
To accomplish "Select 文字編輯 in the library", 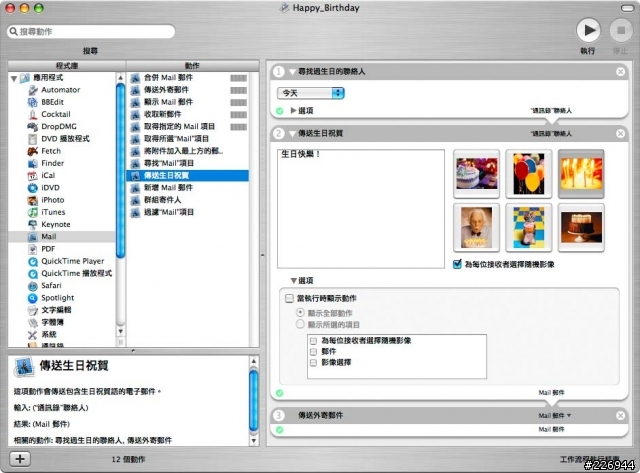I will 56,310.
